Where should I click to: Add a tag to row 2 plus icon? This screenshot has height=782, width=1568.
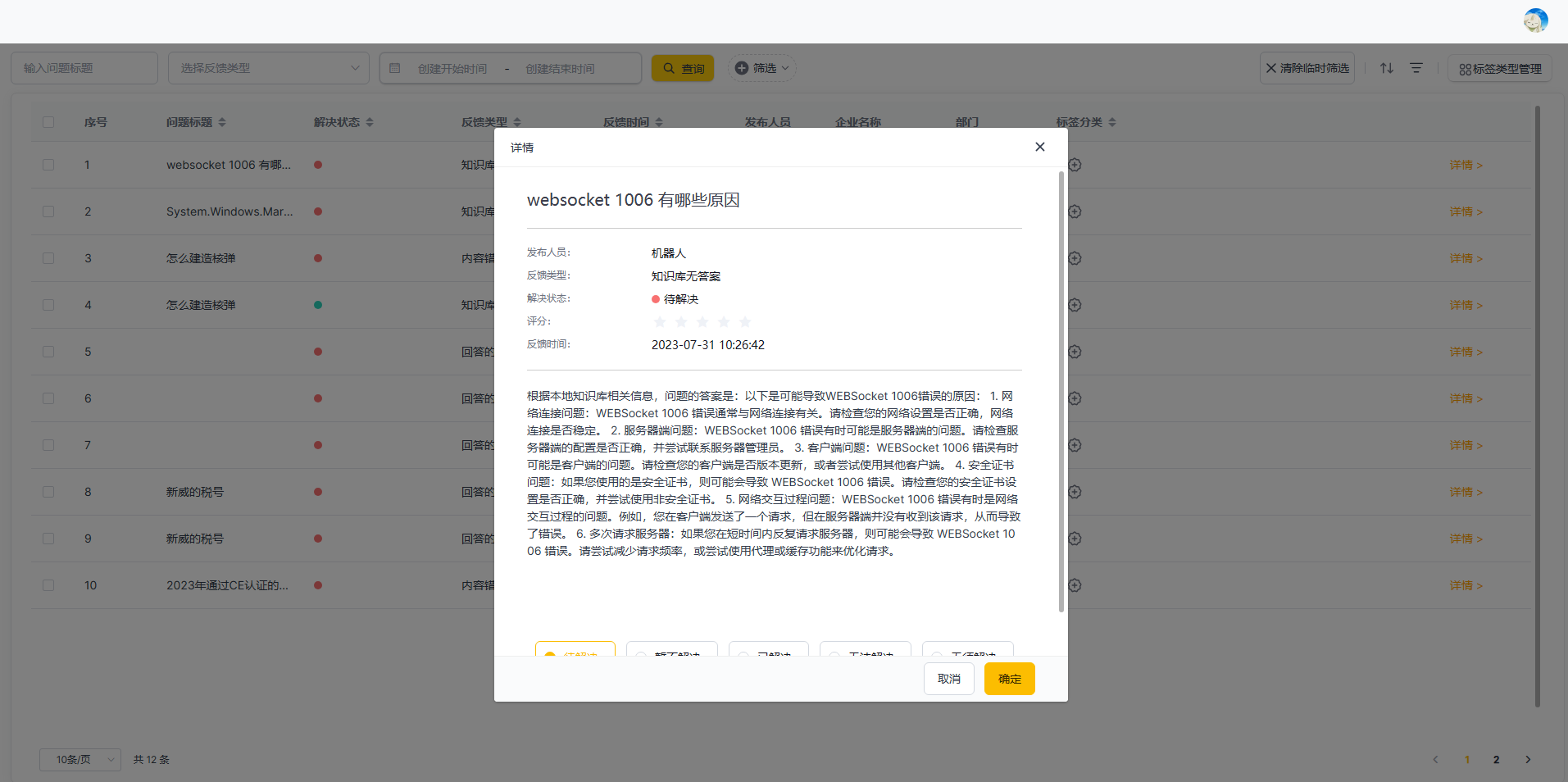tap(1075, 211)
